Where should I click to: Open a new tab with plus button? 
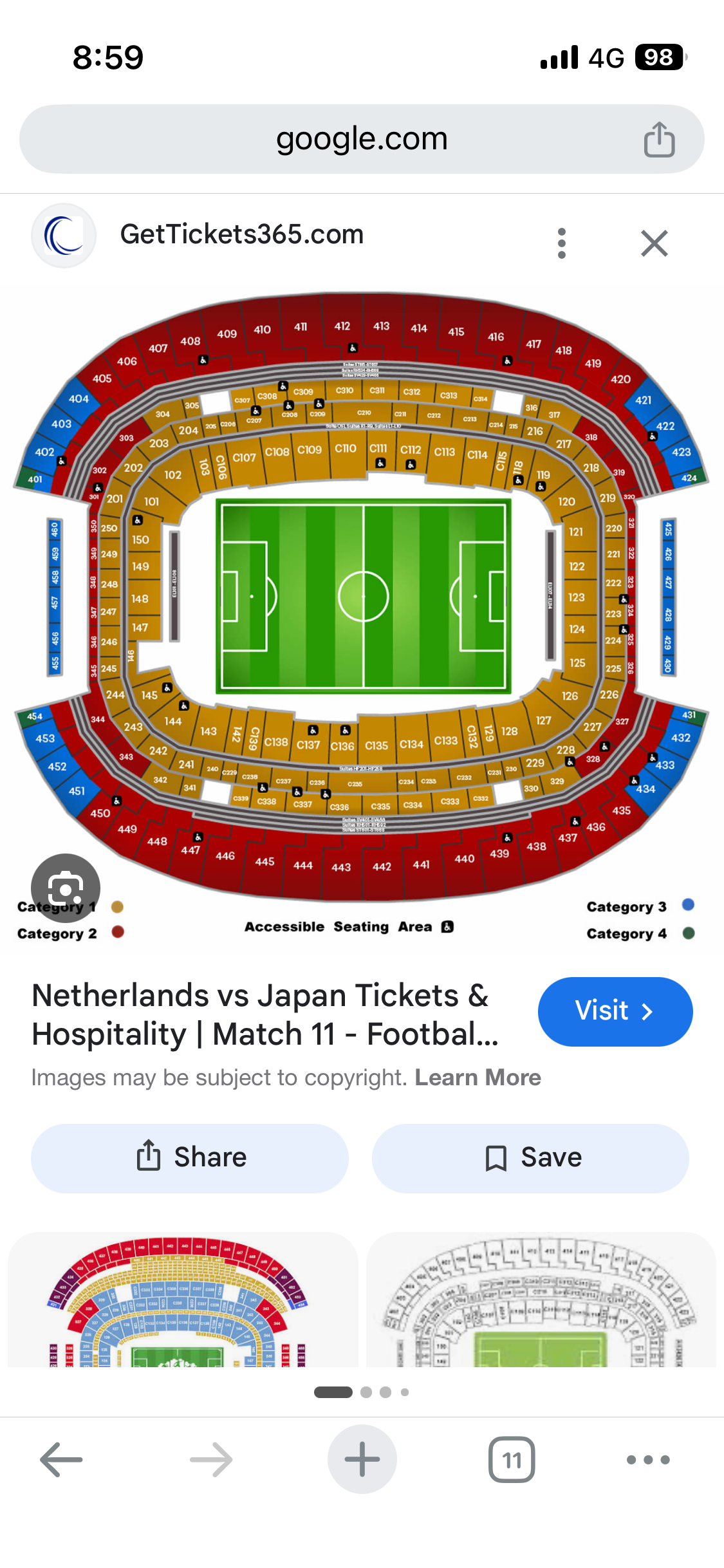click(x=362, y=1460)
